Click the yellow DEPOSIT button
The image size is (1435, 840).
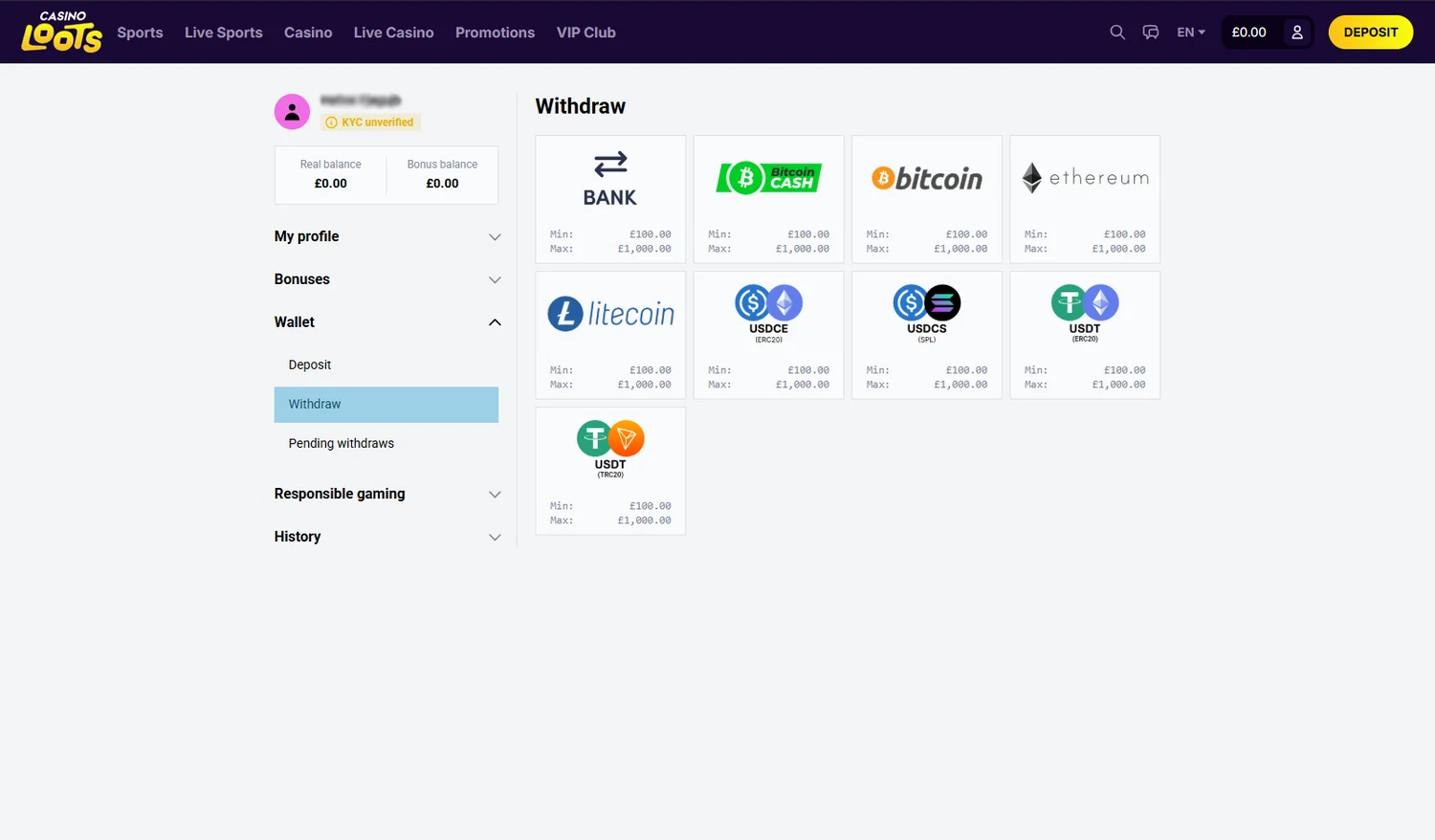coord(1371,33)
